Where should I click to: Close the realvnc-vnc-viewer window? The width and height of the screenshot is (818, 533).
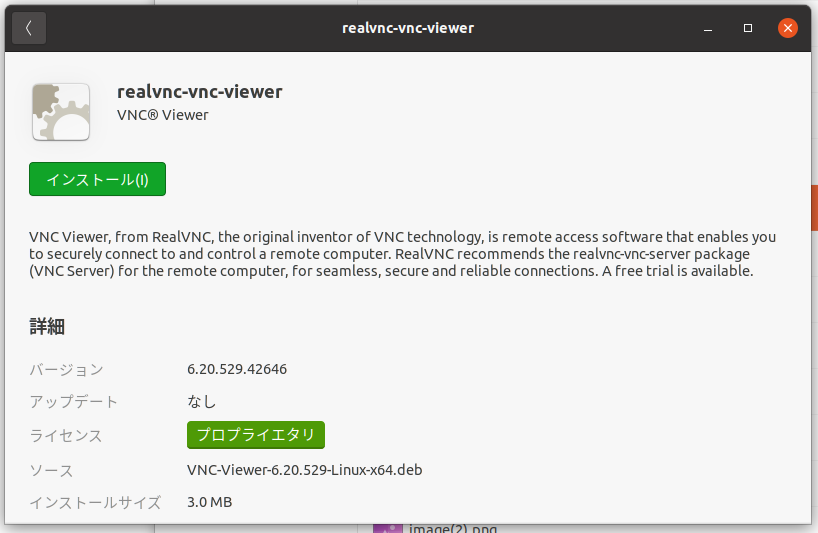point(788,28)
